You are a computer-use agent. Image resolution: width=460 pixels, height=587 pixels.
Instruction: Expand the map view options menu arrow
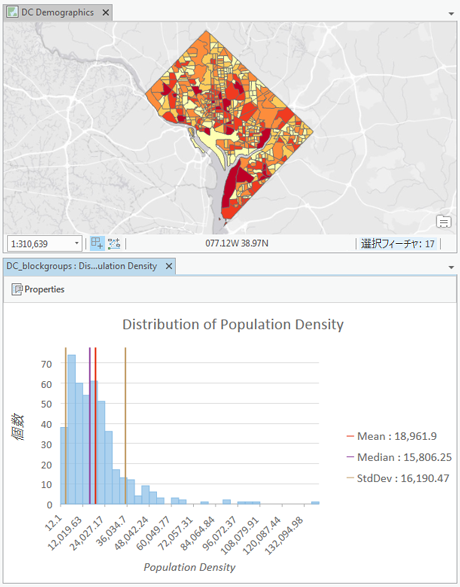[x=451, y=14]
